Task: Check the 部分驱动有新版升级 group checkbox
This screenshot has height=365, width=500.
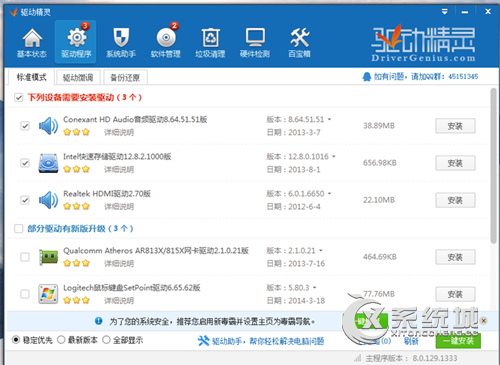Action: (x=19, y=229)
